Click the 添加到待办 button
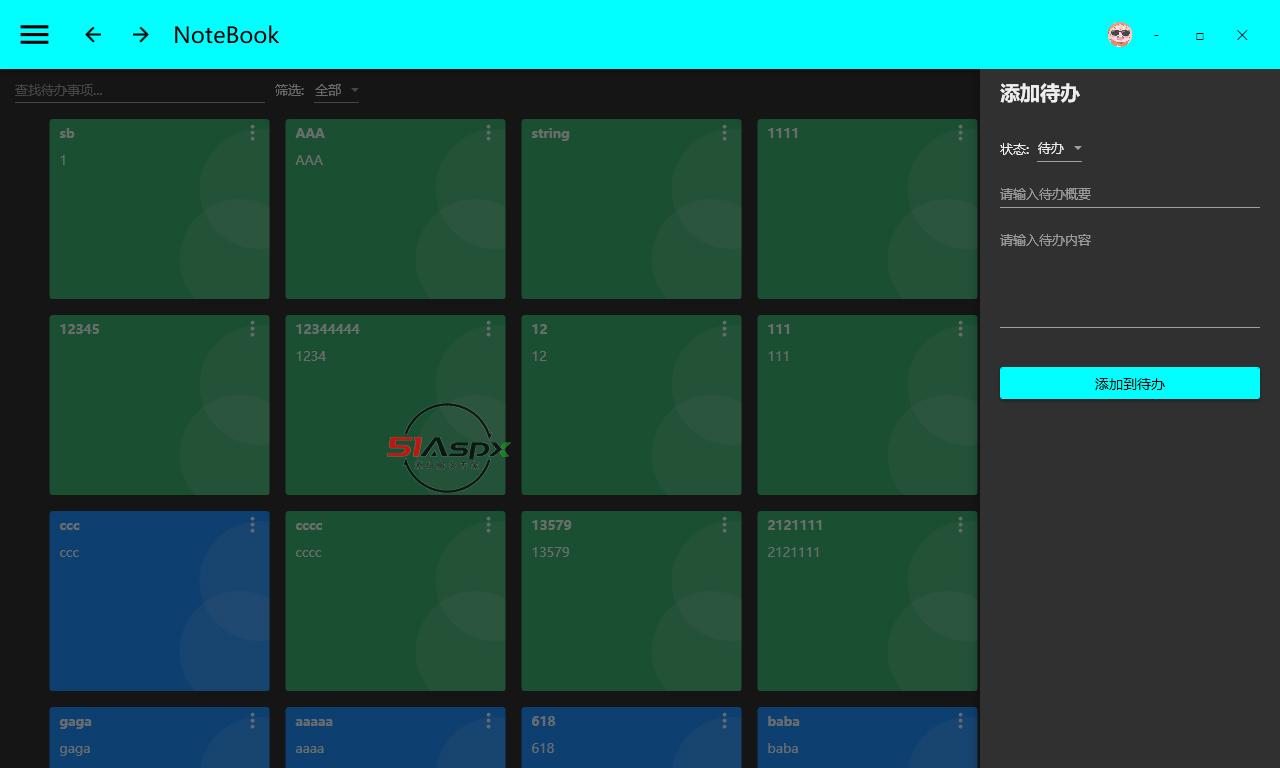Viewport: 1280px width, 768px height. [x=1130, y=383]
